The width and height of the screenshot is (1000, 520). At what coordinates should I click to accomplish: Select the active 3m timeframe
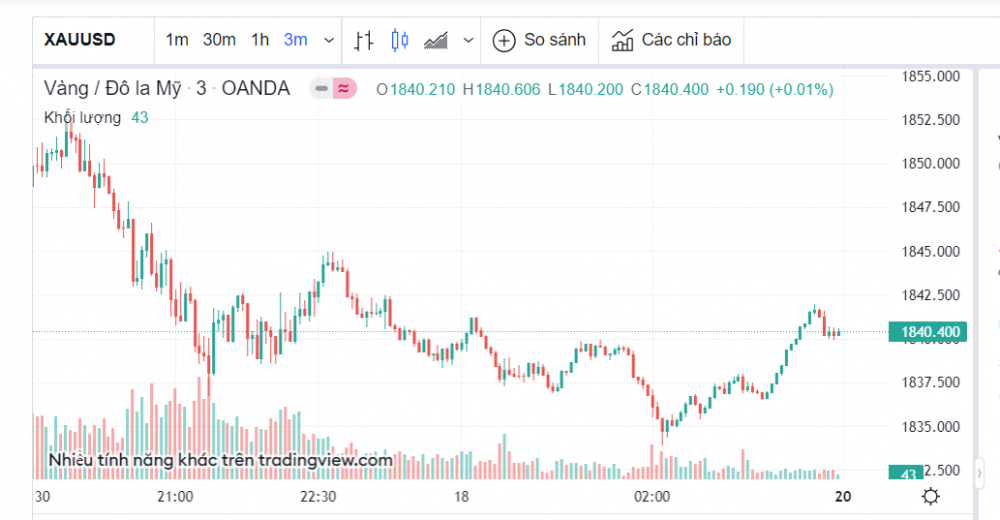[295, 40]
